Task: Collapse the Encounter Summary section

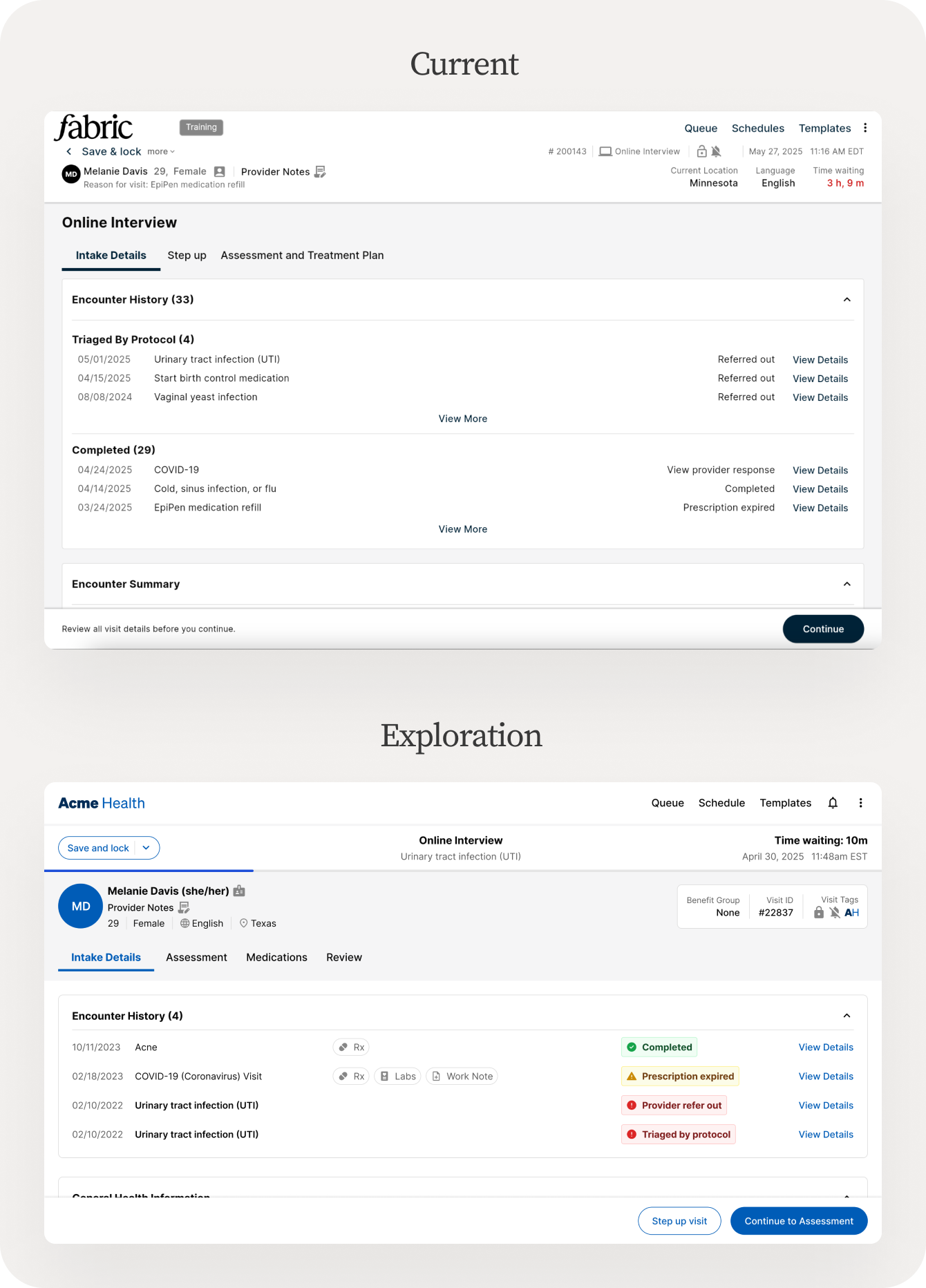Action: point(847,584)
